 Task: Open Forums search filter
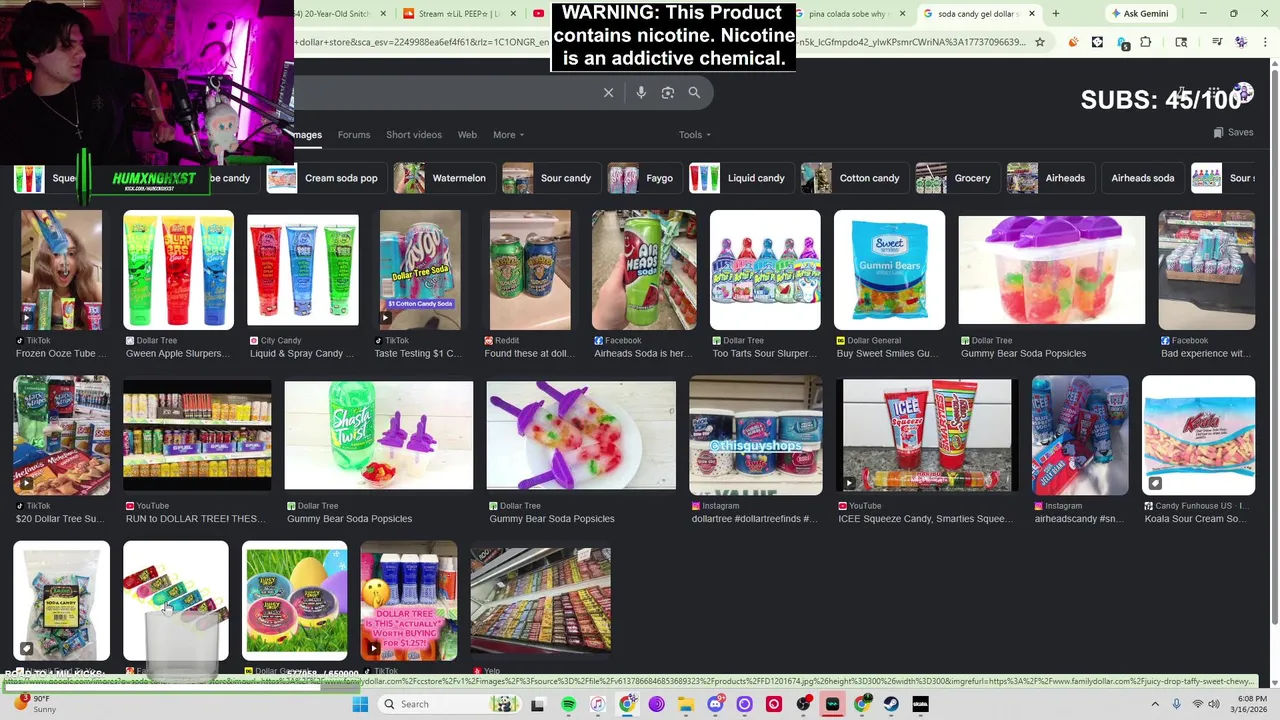tap(354, 135)
